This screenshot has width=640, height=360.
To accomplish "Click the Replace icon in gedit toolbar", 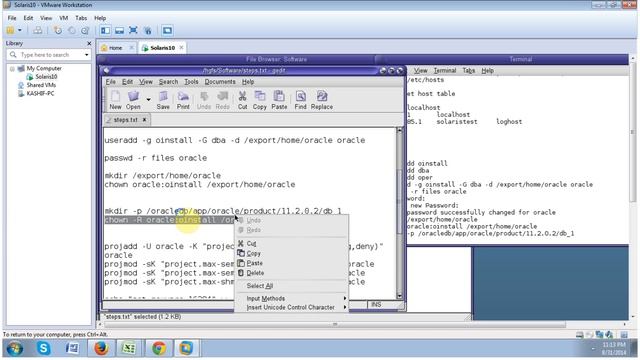I will 322,100.
